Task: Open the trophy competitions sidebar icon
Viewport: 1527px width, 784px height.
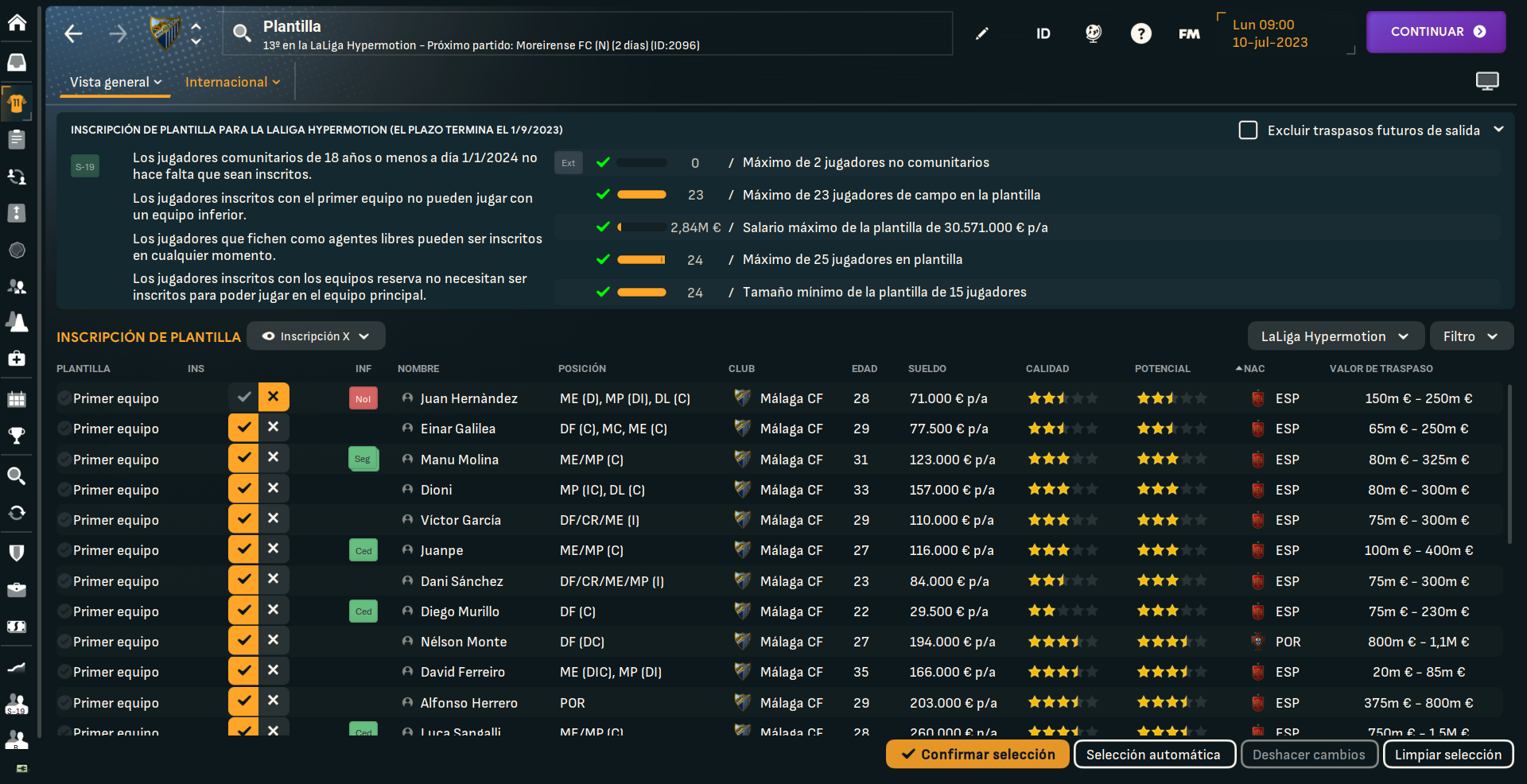Action: click(17, 435)
